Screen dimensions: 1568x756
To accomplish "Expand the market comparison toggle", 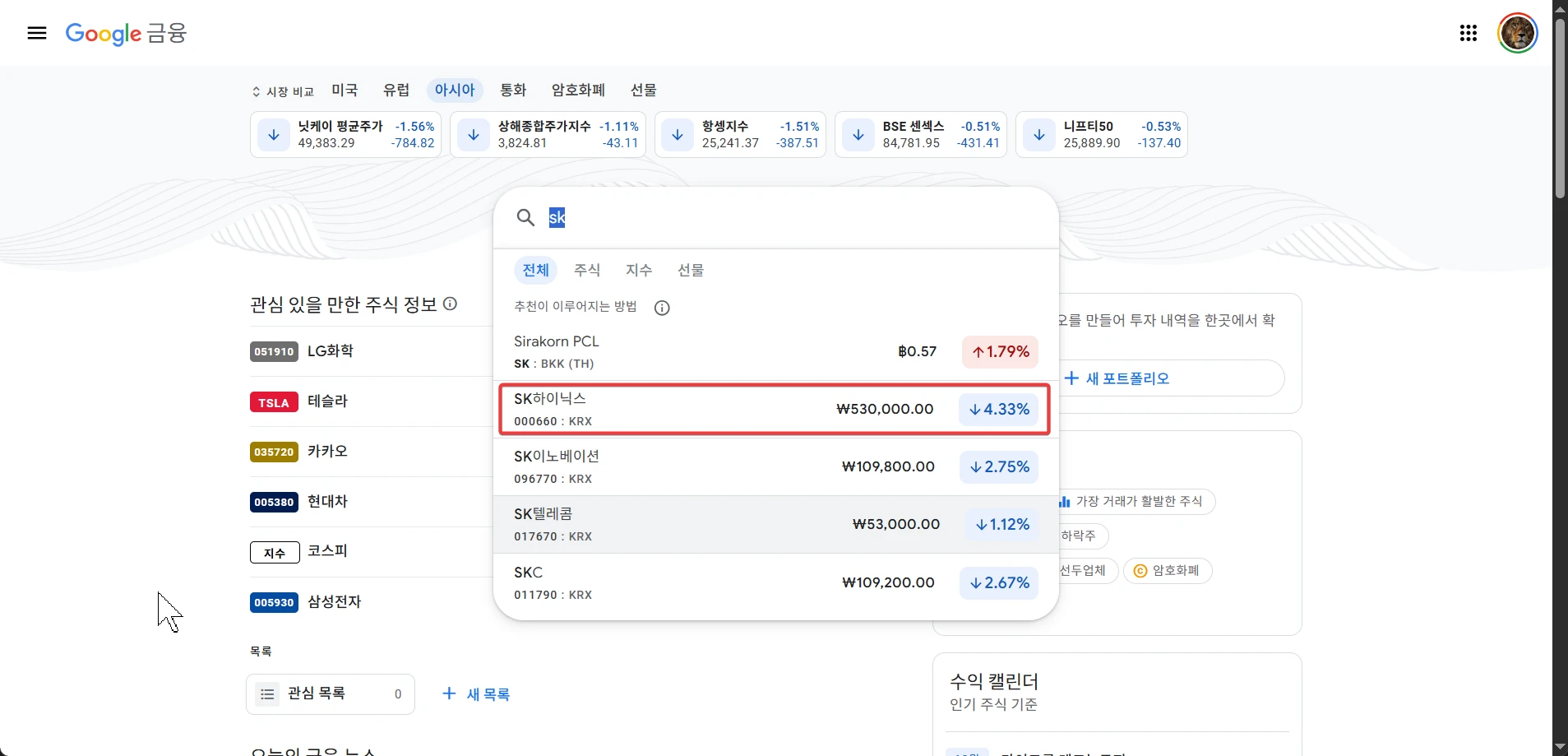I will (x=283, y=91).
